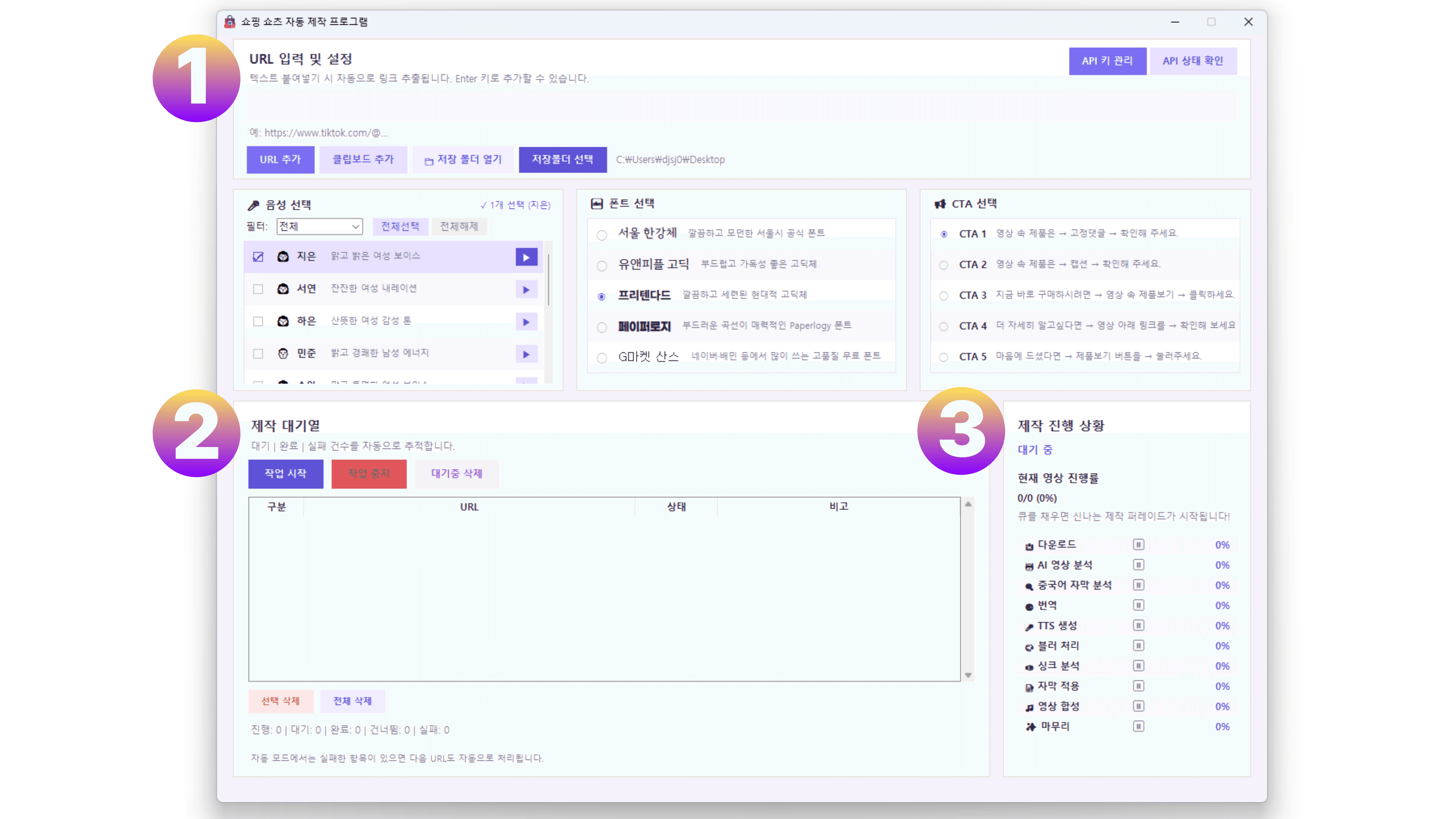Click the pause icon beside 번역 step
Screen dimensions: 1456x819
tap(1138, 606)
